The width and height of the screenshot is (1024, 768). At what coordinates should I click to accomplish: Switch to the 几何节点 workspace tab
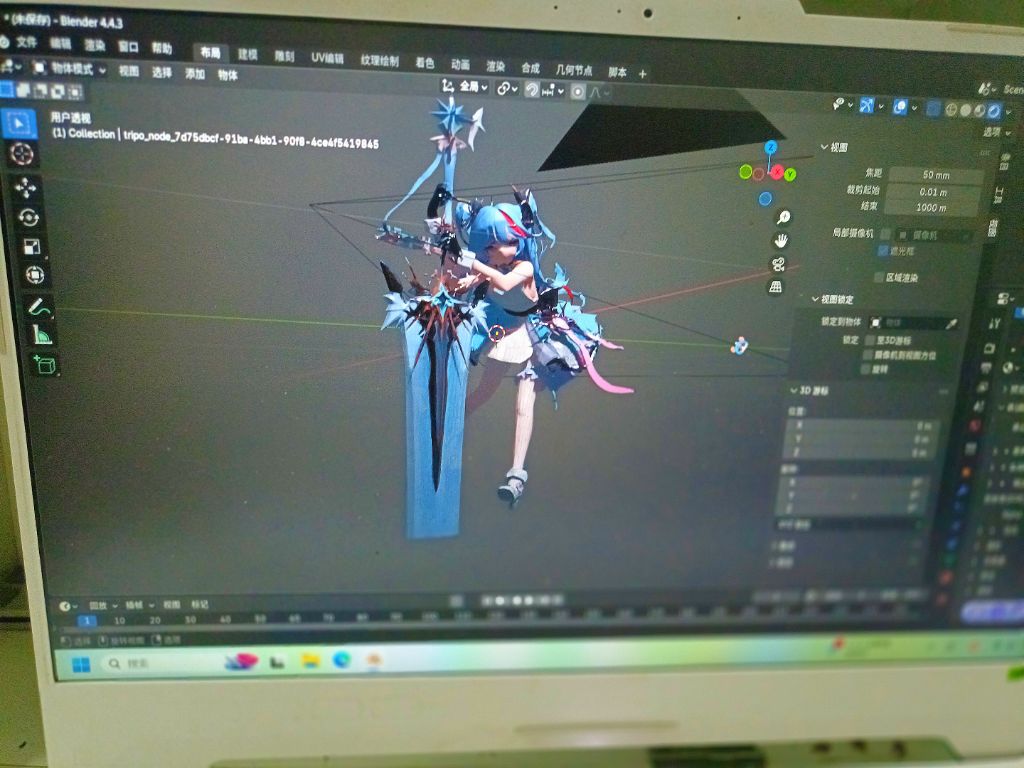[573, 69]
